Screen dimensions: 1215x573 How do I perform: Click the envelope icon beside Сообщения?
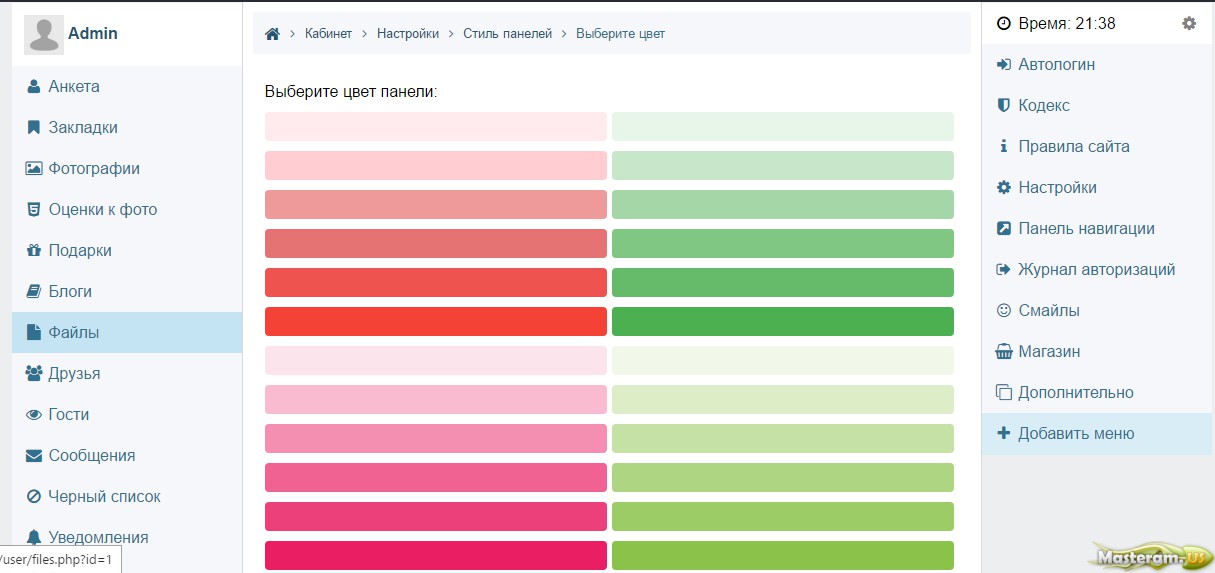click(33, 455)
